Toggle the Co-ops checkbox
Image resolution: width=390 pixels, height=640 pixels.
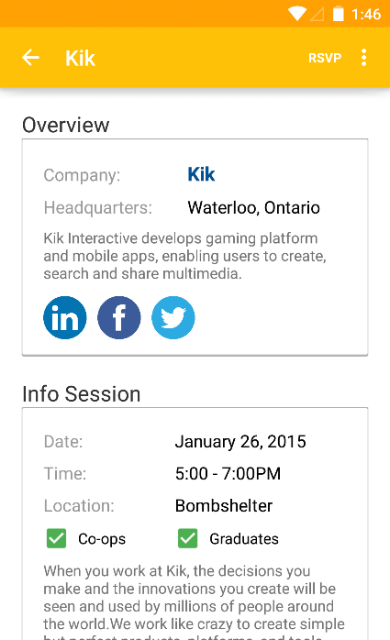point(56,538)
